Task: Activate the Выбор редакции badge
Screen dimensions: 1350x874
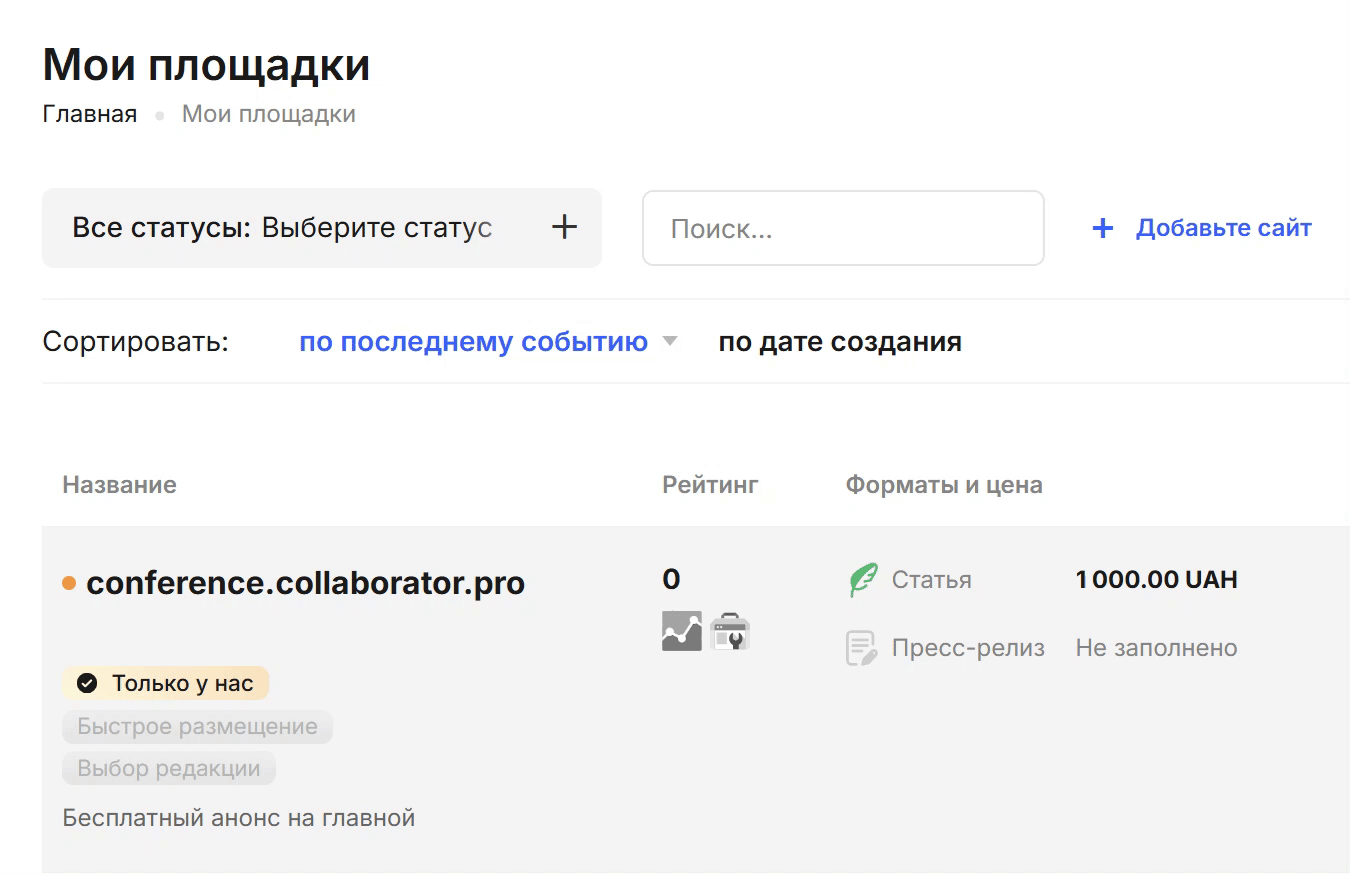Action: 168,768
